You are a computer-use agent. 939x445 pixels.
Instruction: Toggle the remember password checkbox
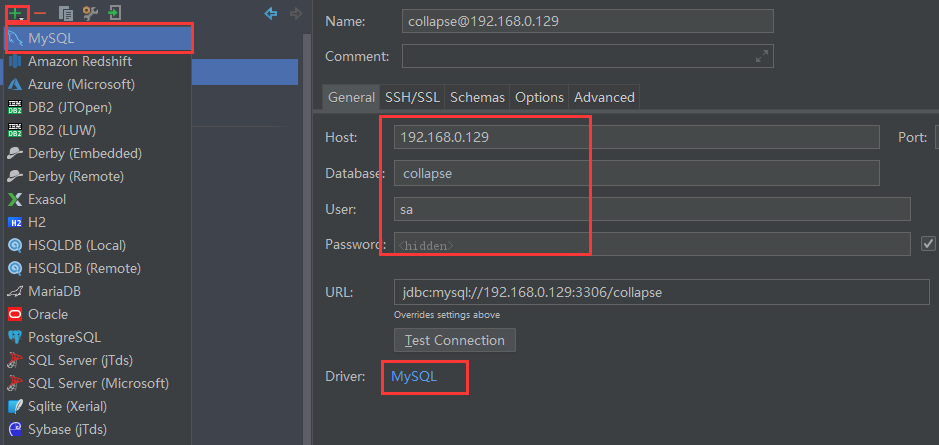(x=928, y=243)
